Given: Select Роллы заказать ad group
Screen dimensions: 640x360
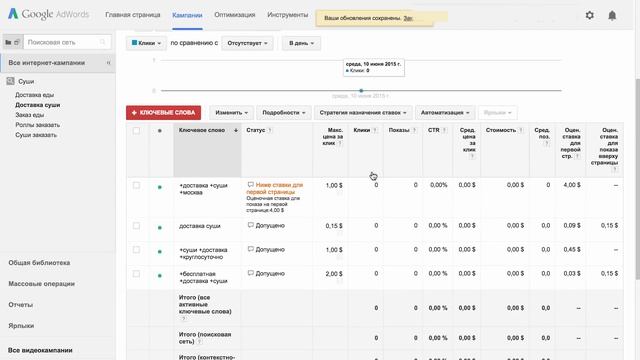Looking at the screenshot, I should [38, 125].
